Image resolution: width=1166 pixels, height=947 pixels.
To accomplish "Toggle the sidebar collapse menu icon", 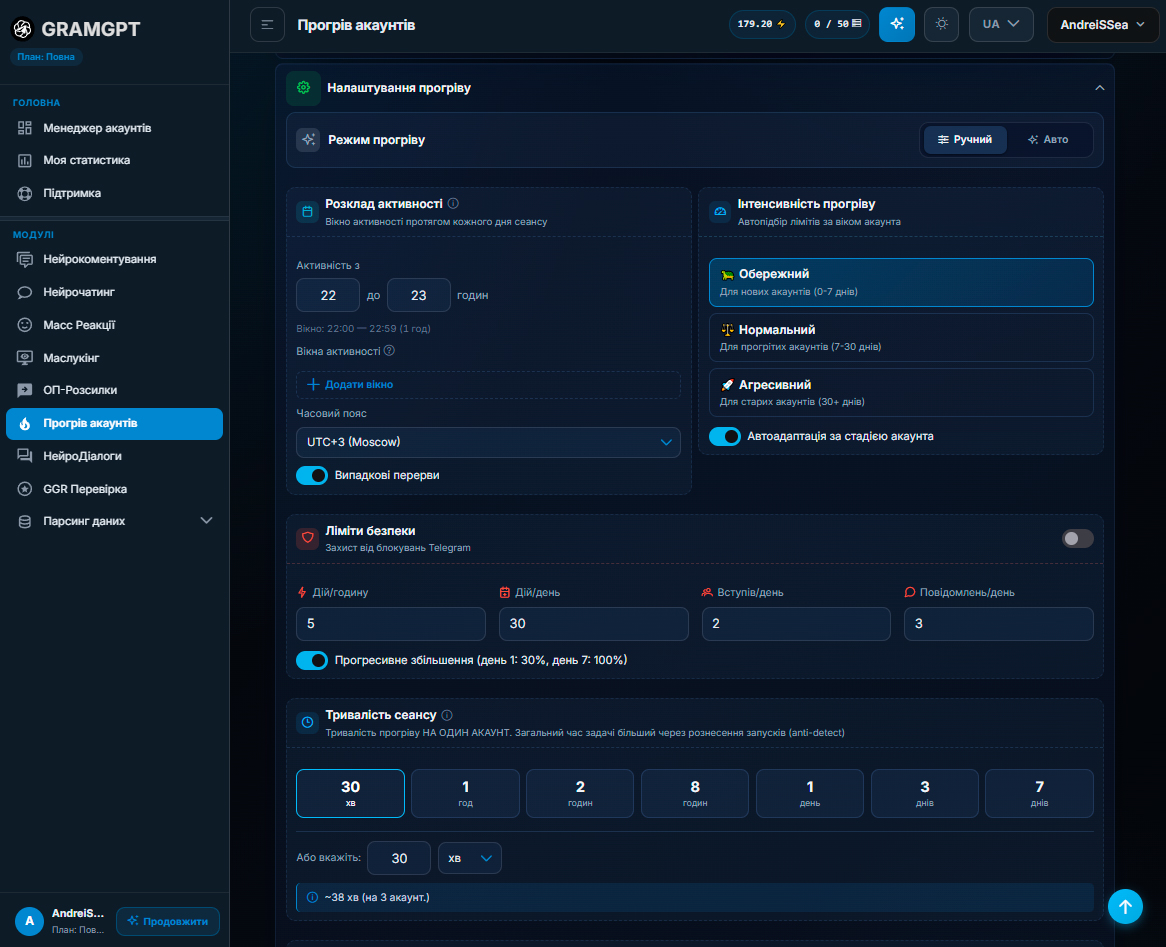I will pyautogui.click(x=267, y=25).
